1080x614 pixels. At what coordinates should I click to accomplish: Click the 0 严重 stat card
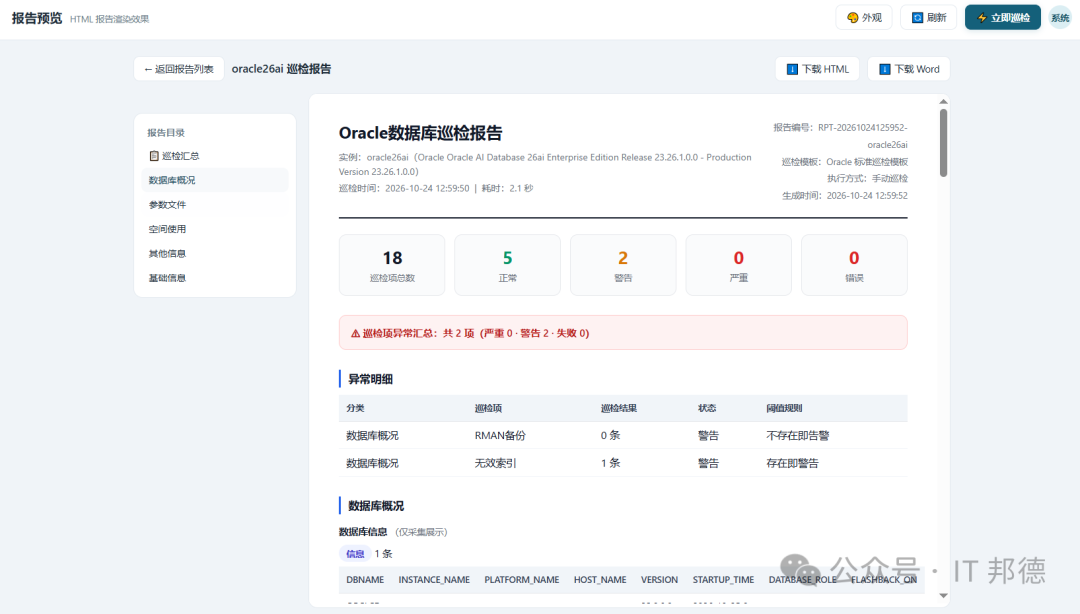pos(738,265)
